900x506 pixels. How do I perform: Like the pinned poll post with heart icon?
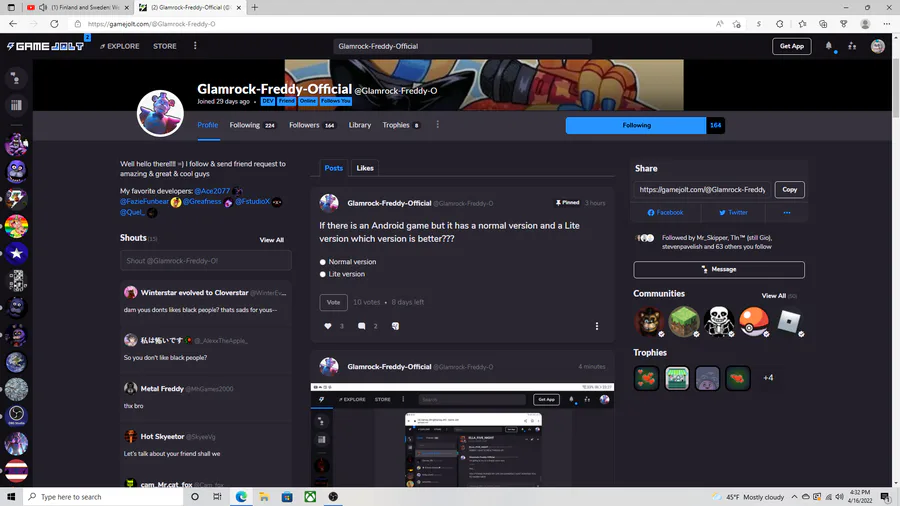click(328, 326)
